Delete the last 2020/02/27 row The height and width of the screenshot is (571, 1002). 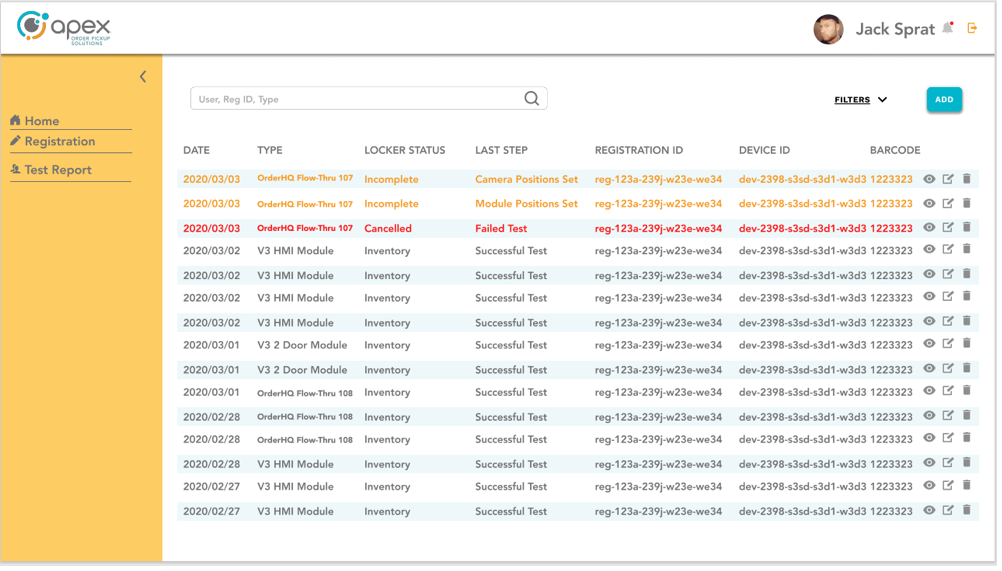tap(967, 510)
